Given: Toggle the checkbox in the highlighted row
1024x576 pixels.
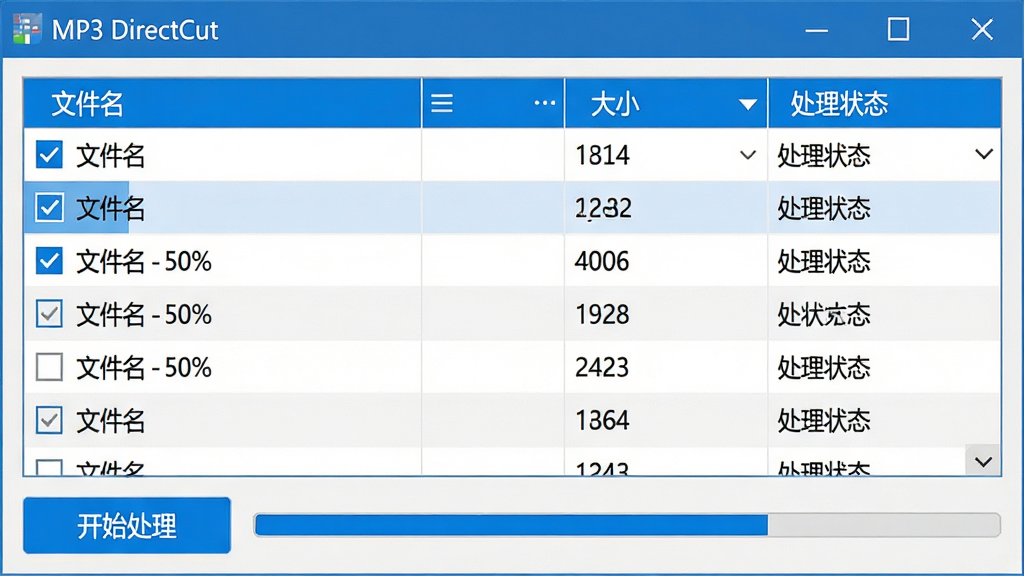Looking at the screenshot, I should 49,208.
